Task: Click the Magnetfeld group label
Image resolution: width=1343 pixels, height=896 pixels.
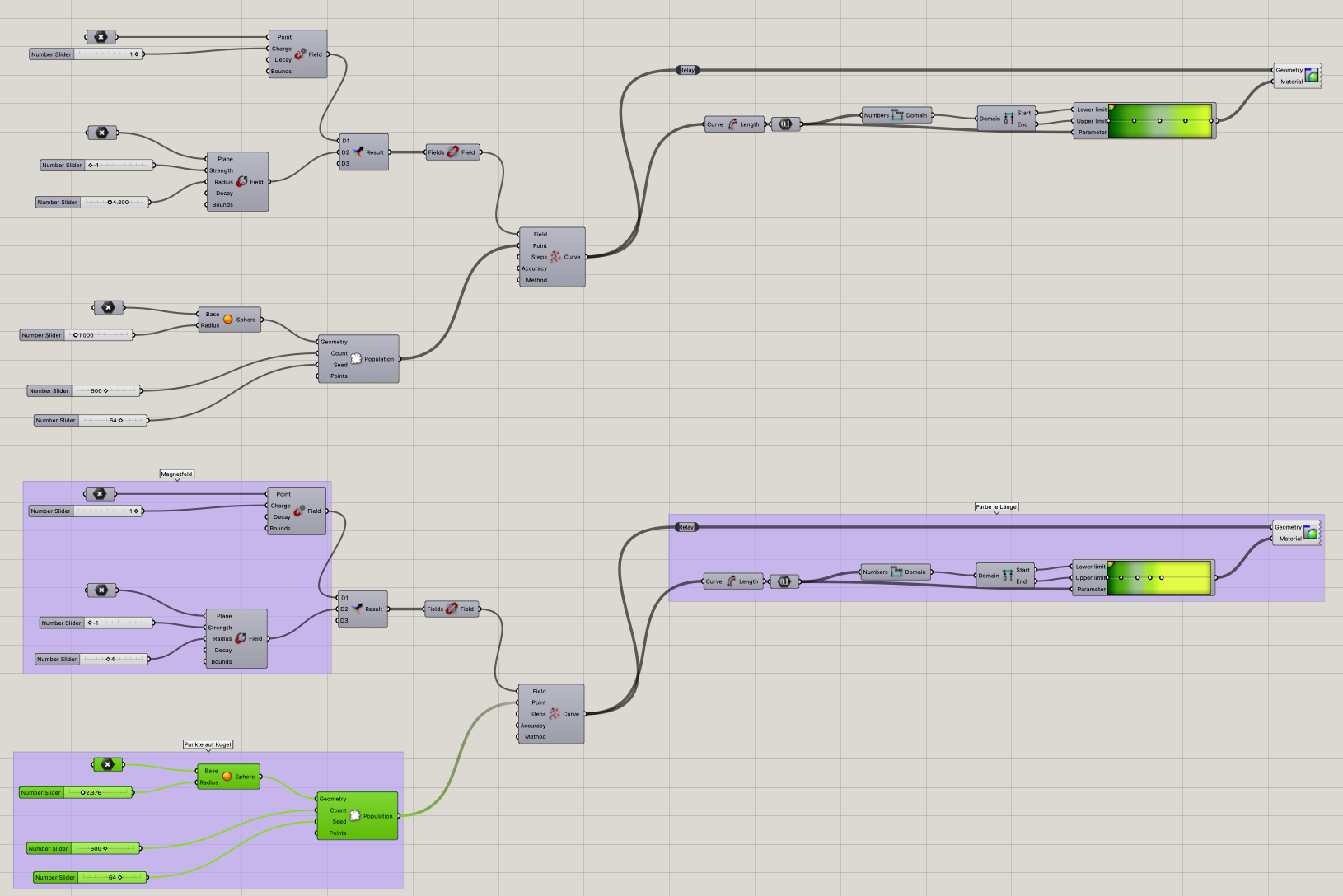Action: (x=175, y=474)
